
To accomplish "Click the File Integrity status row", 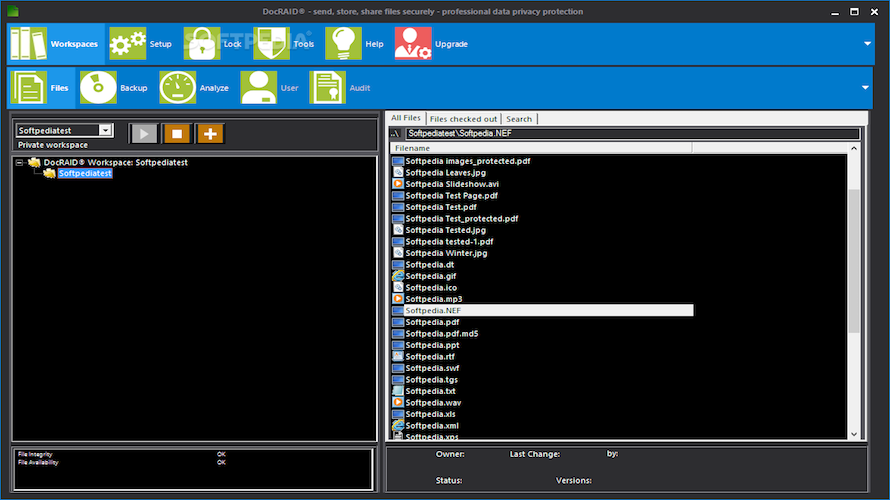I will click(121, 454).
